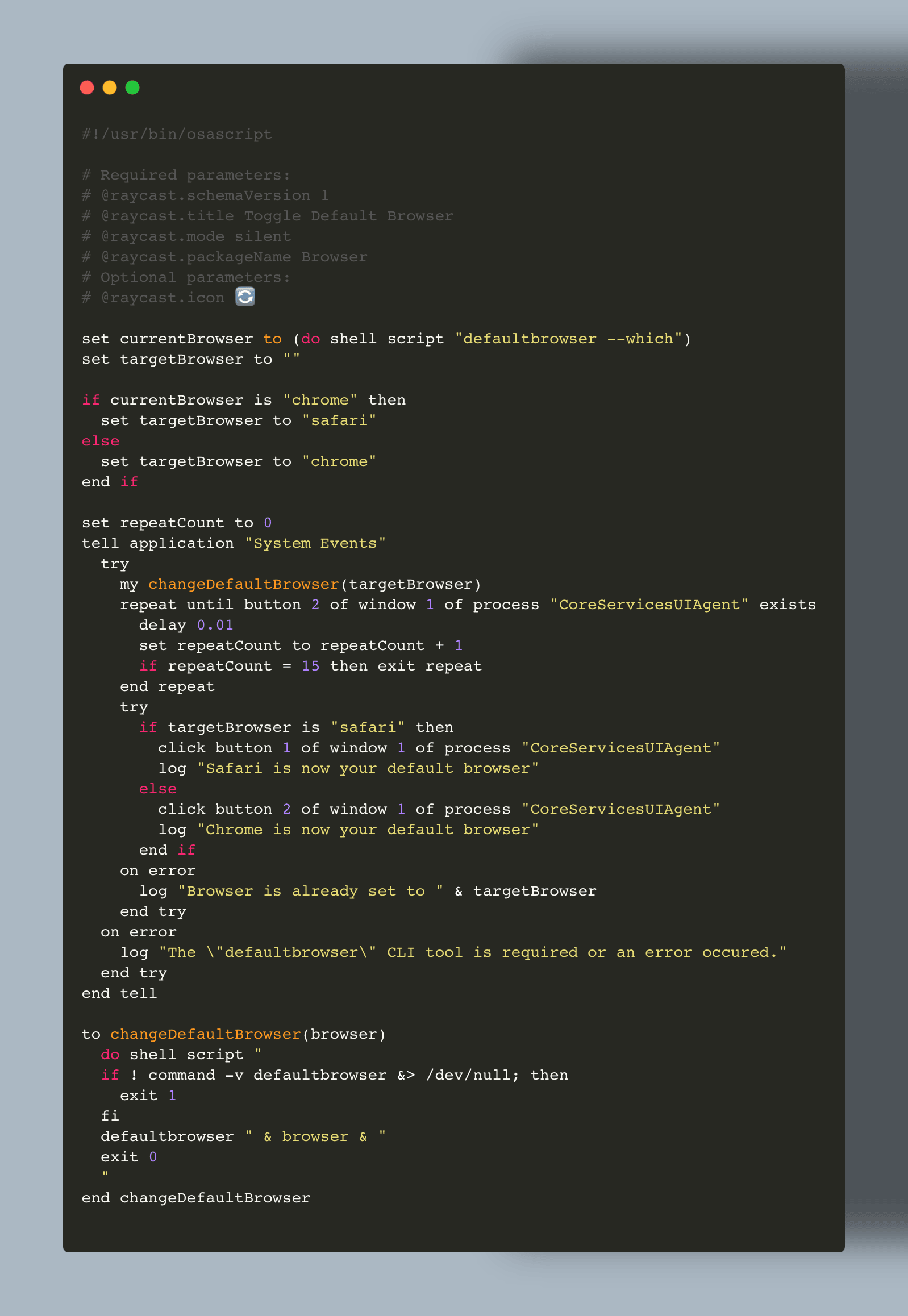Image resolution: width=908 pixels, height=1316 pixels.
Task: Click the line "set repeatCount to 0"
Action: 177,523
